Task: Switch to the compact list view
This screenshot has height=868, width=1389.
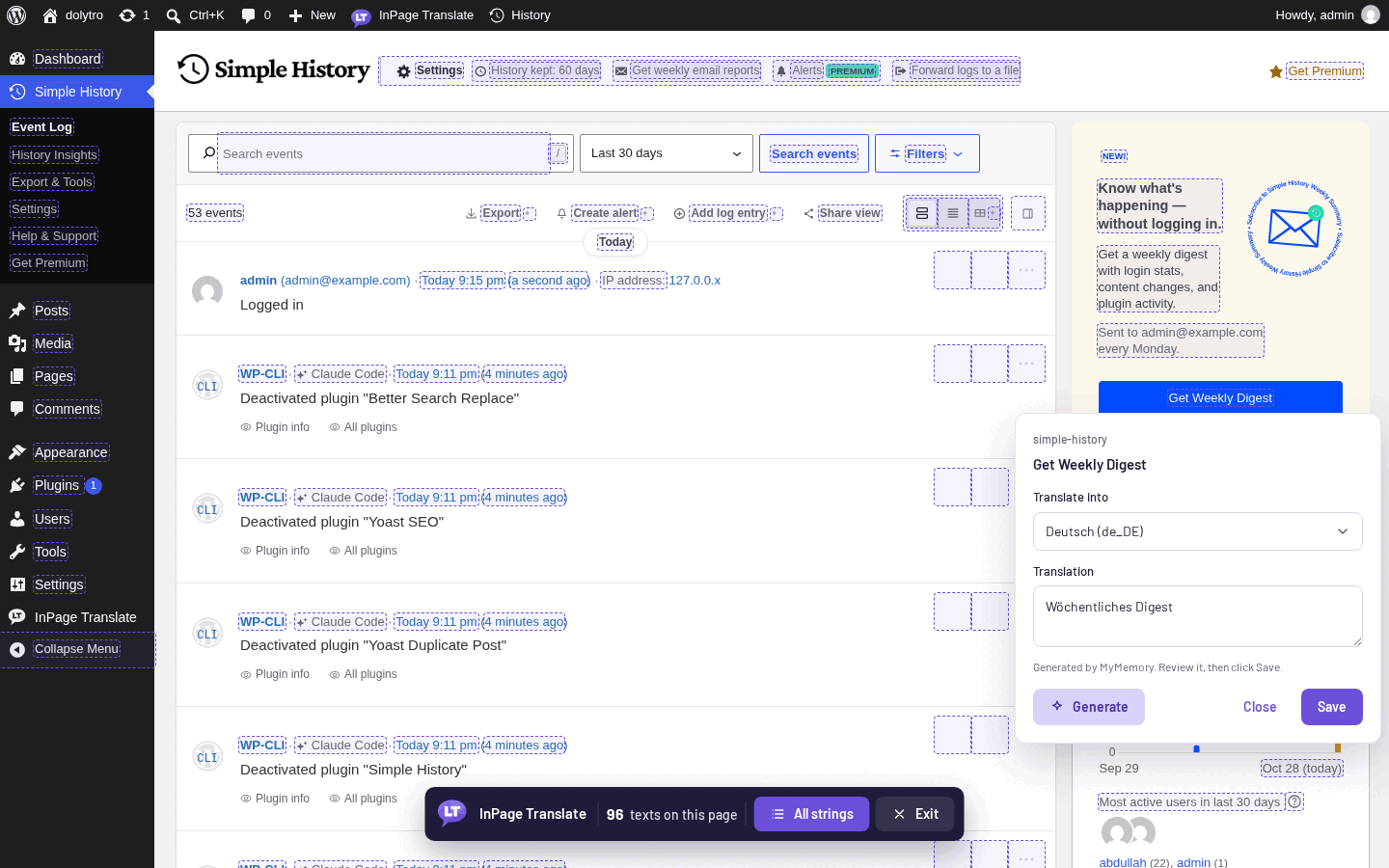Action: coord(953,213)
